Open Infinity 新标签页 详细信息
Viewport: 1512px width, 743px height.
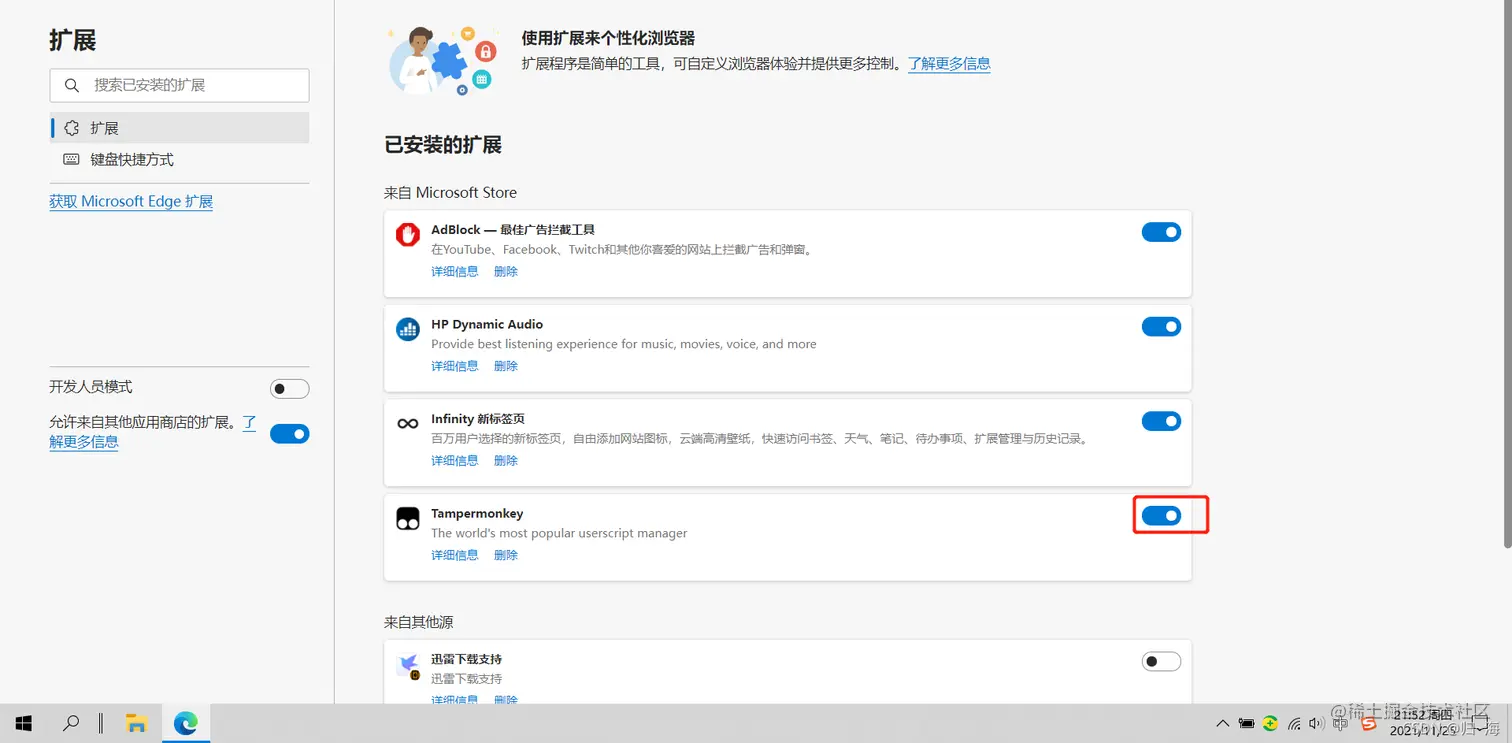[455, 461]
